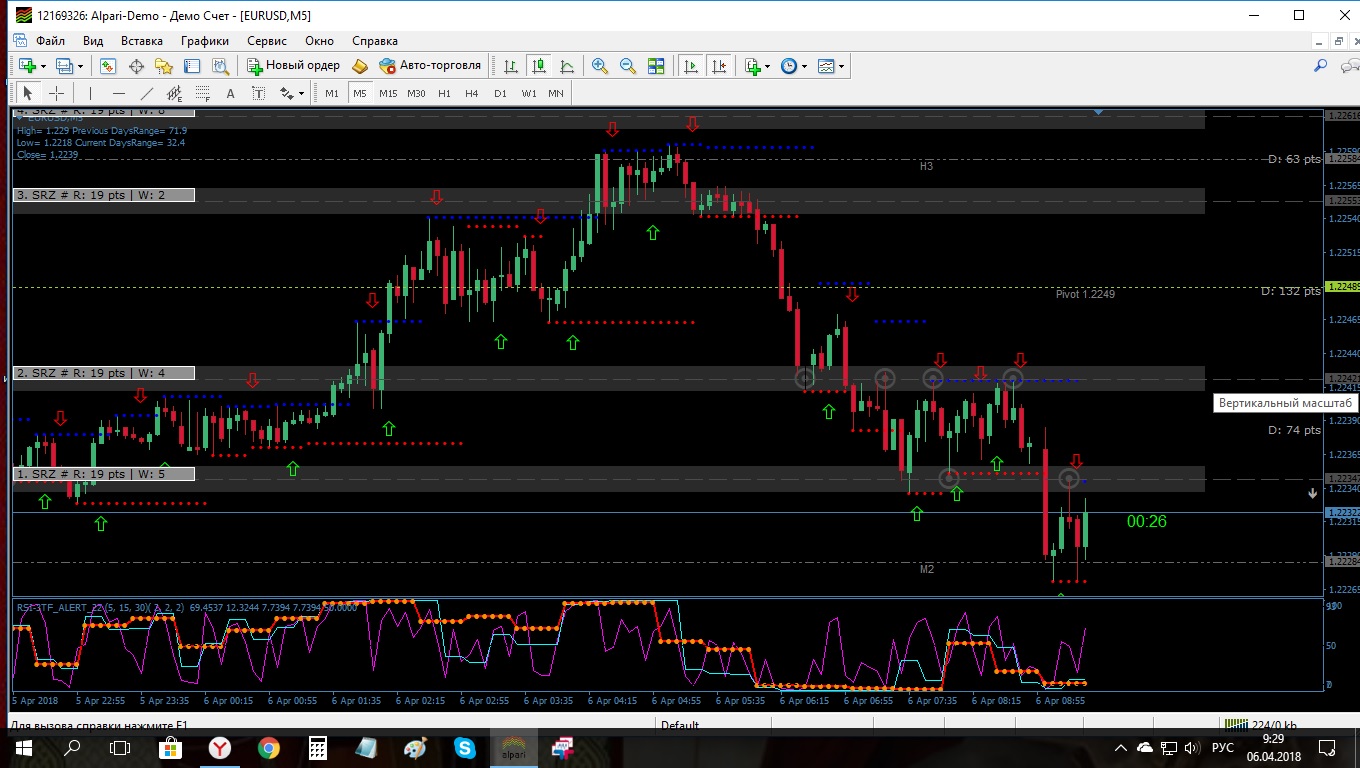Screen dimensions: 1360x768
Task: Switch chart to Line chart mode
Action: (567, 66)
